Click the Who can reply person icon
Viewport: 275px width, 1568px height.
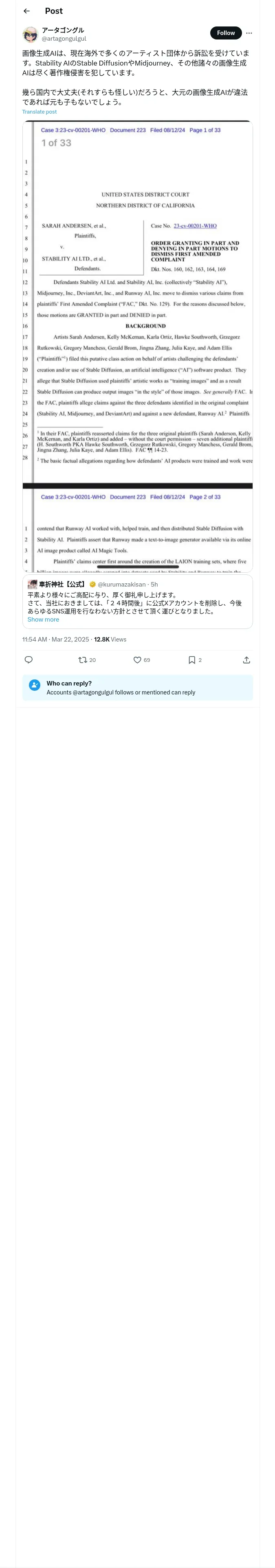[x=35, y=685]
